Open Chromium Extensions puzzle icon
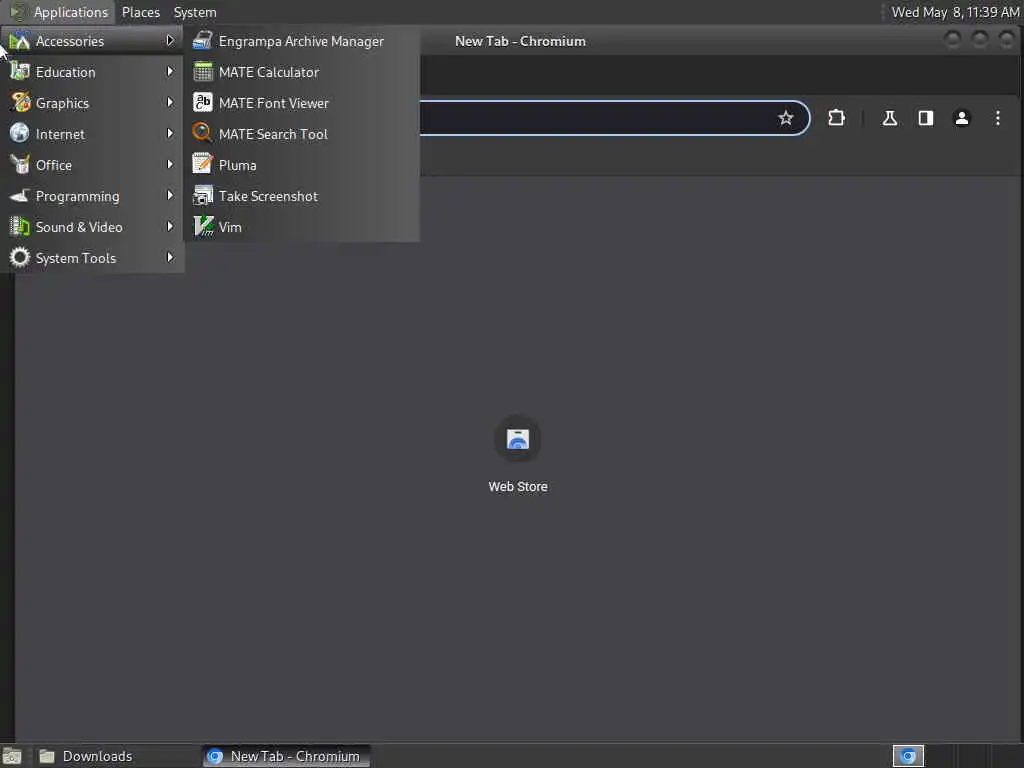 (x=836, y=118)
